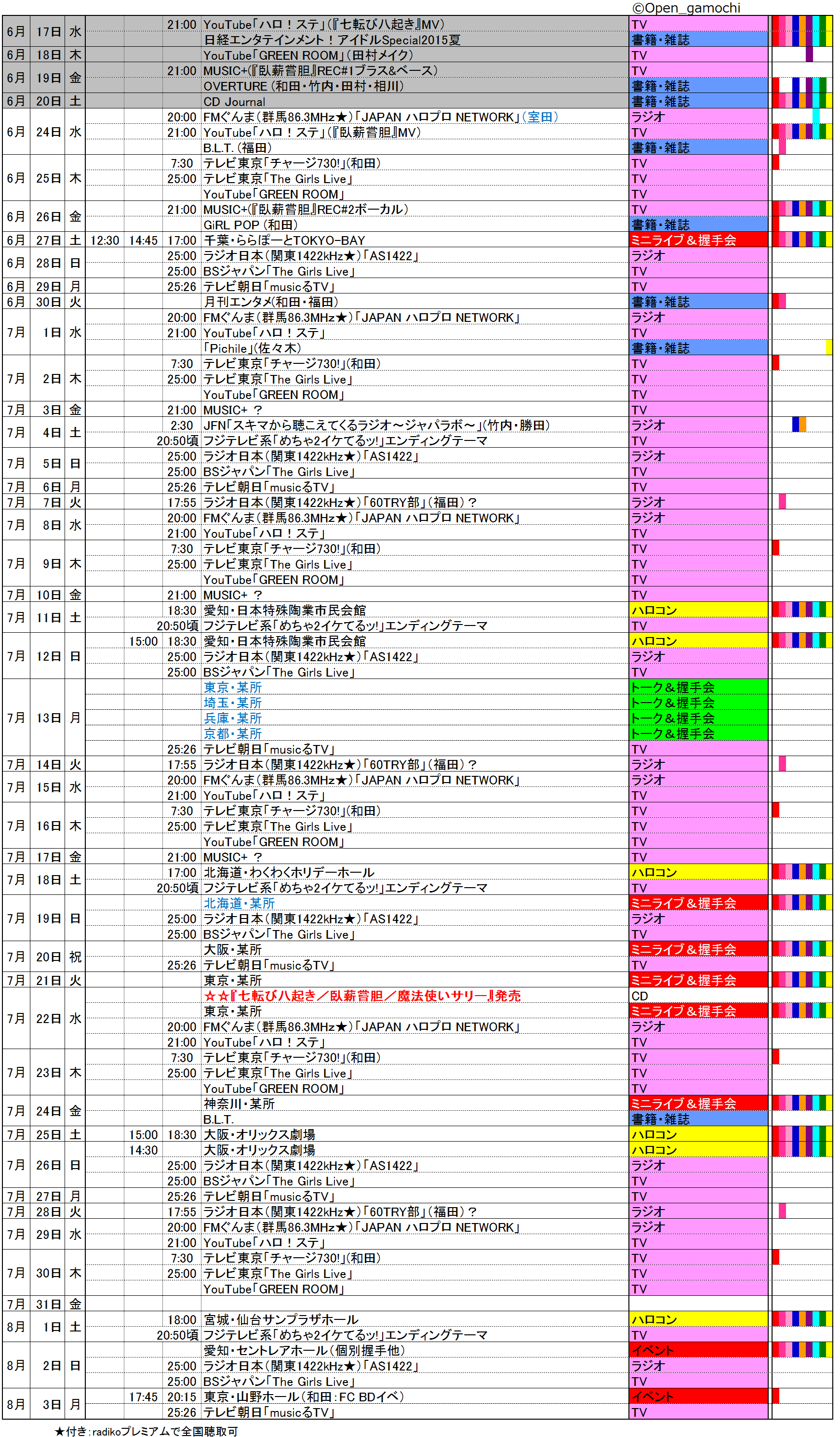Open the blue 北海道・某所 link
Image resolution: width=840 pixels, height=1437 pixels.
[240, 903]
